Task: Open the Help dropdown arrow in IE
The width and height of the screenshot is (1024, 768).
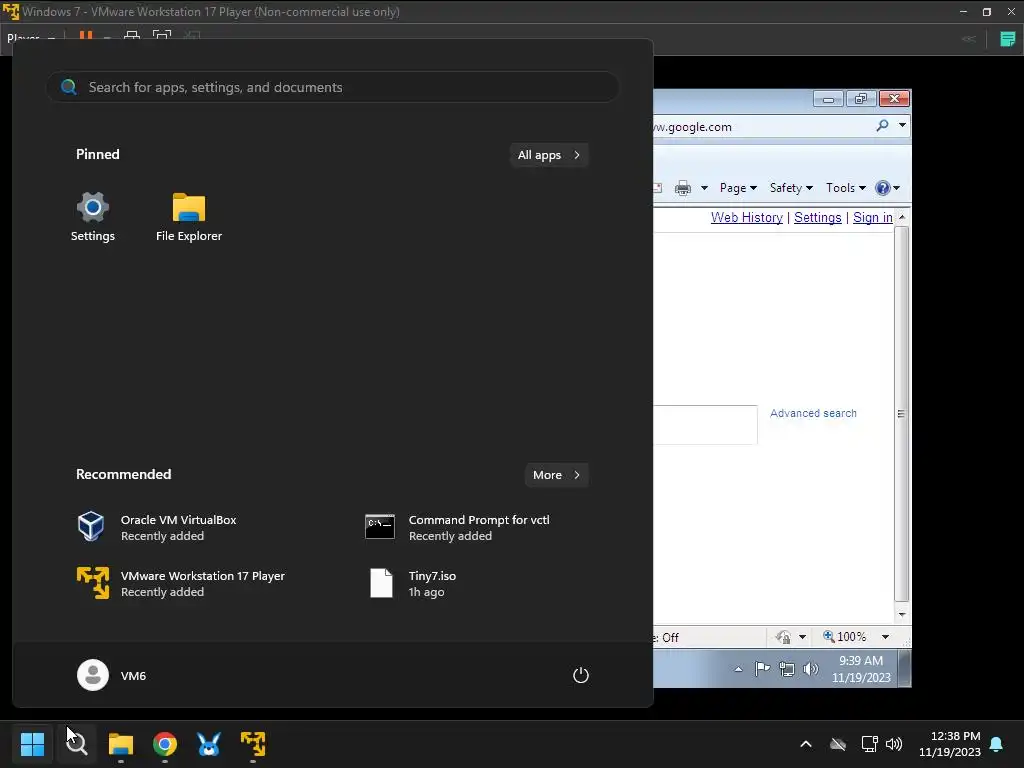Action: pyautogui.click(x=897, y=188)
